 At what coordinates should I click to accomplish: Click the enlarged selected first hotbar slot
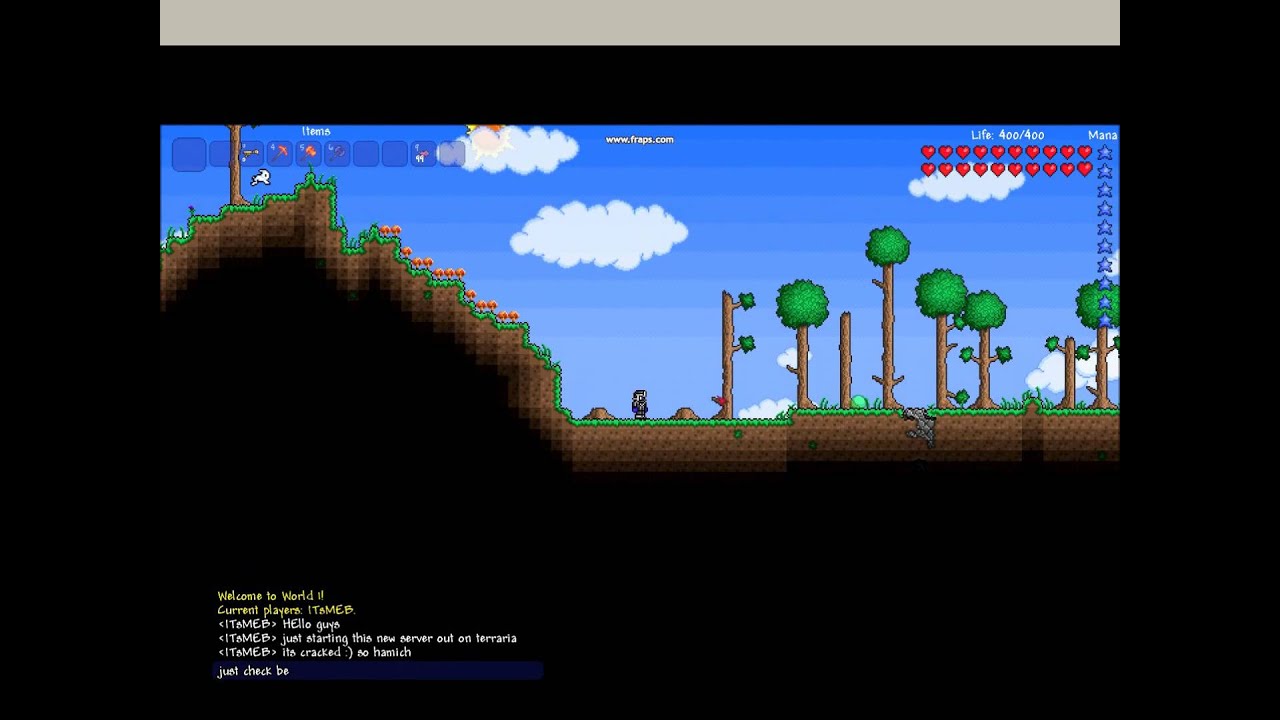click(x=189, y=154)
